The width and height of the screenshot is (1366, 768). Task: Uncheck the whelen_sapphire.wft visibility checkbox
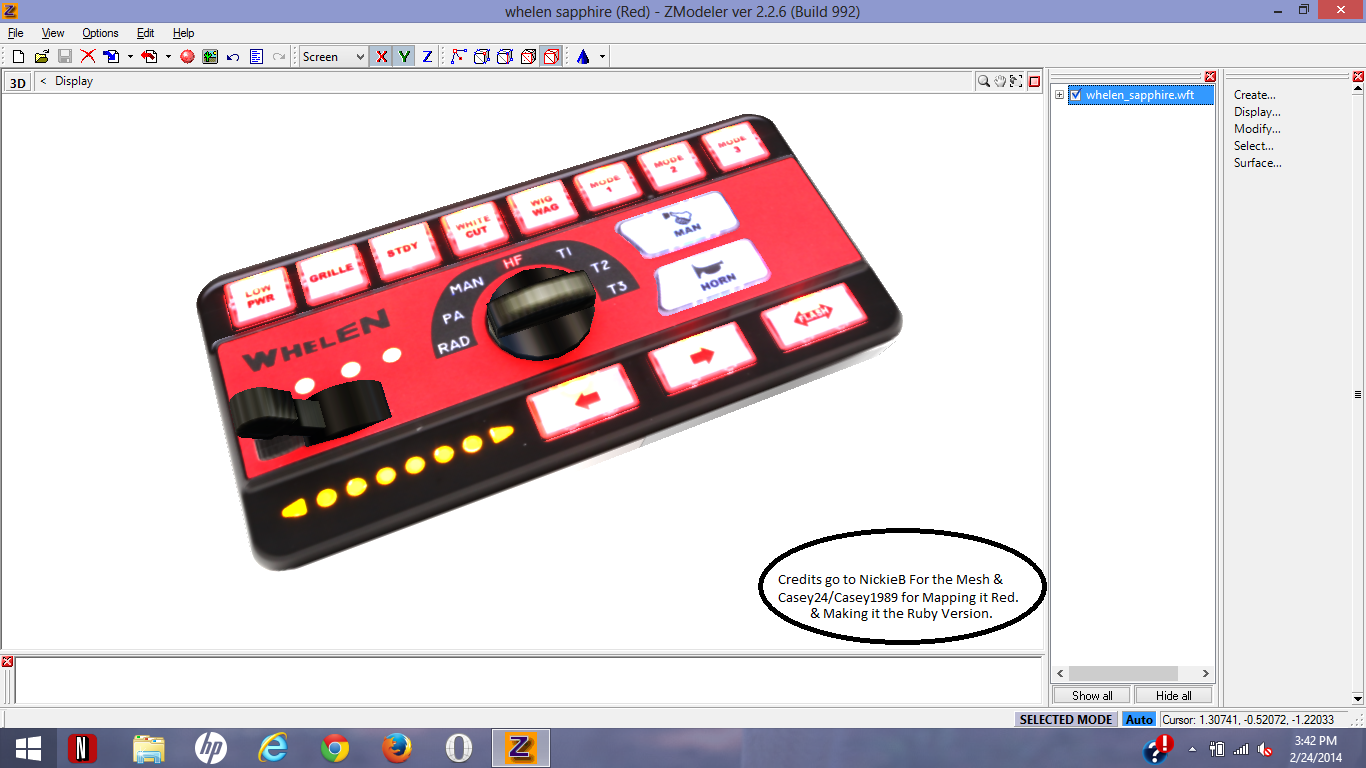(x=1076, y=95)
